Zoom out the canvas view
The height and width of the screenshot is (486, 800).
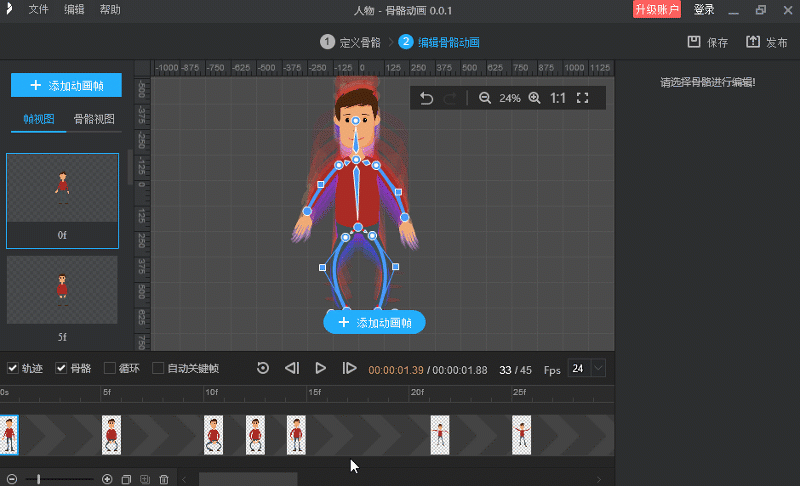[x=485, y=98]
